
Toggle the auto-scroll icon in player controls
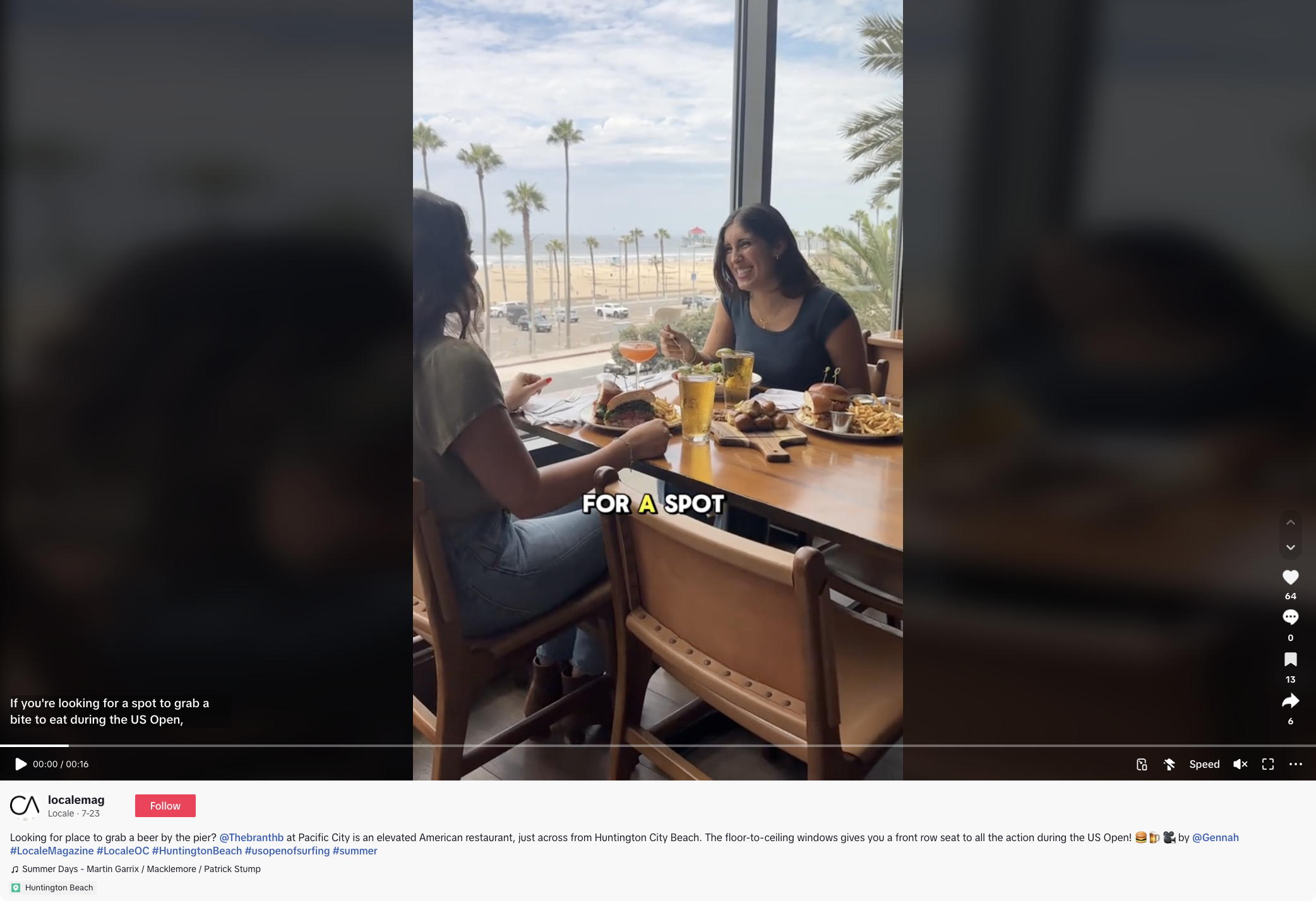pyautogui.click(x=1169, y=764)
